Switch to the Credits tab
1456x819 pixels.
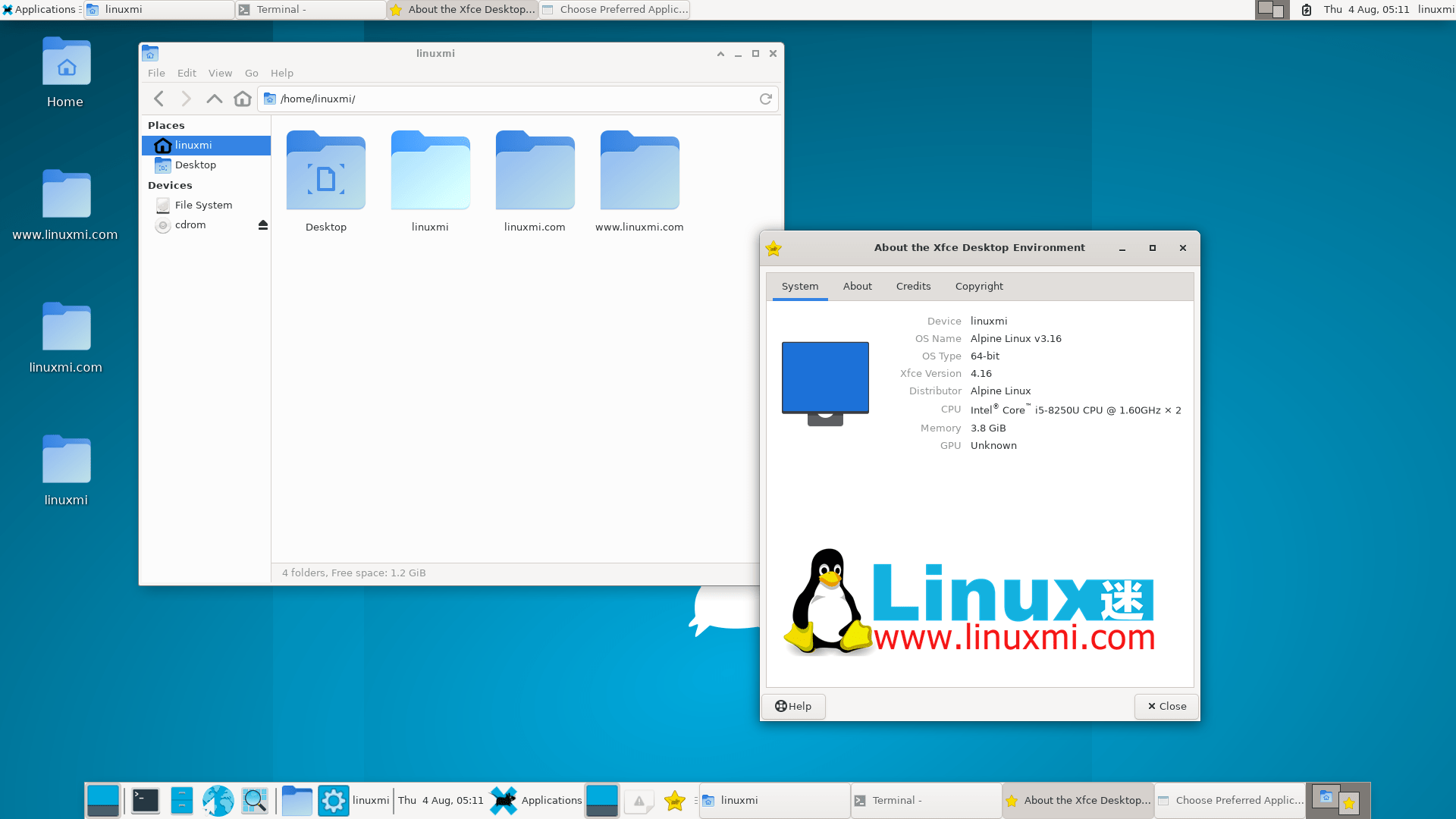click(x=913, y=286)
